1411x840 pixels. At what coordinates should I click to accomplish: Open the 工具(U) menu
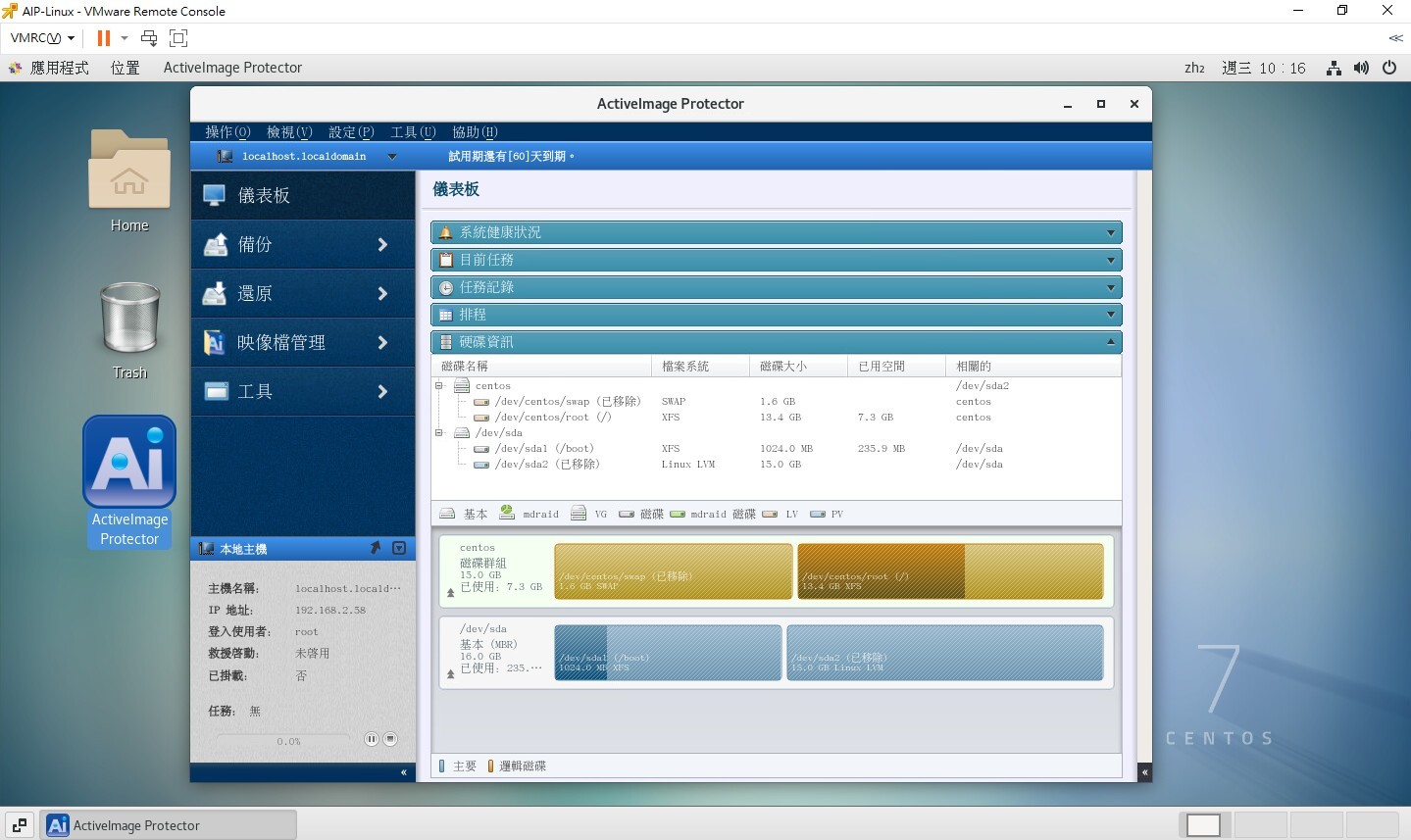(413, 132)
